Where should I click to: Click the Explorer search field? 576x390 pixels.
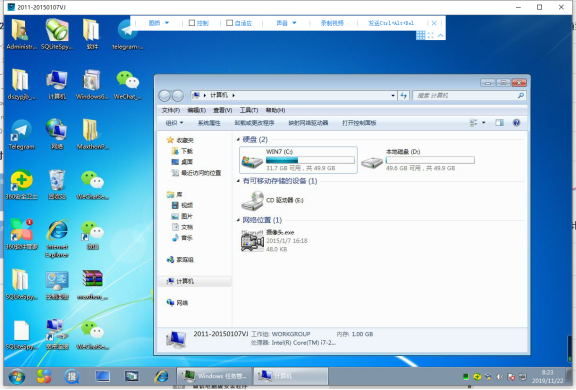[x=469, y=95]
